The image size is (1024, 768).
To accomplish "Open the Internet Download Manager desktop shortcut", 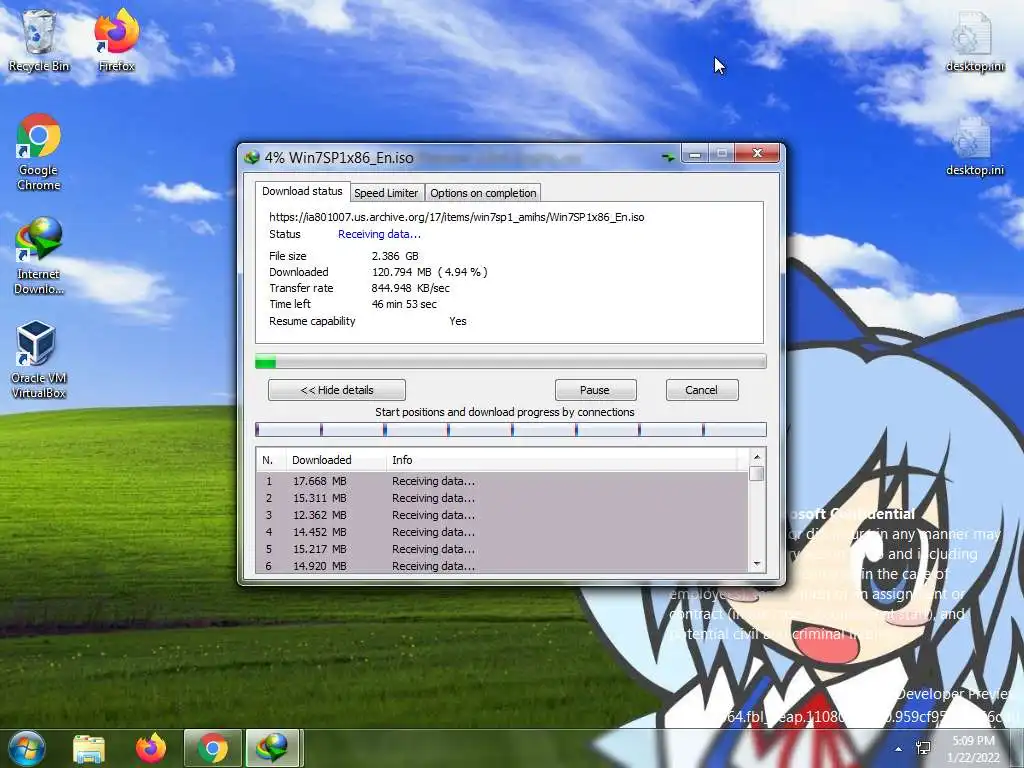I will (x=39, y=256).
